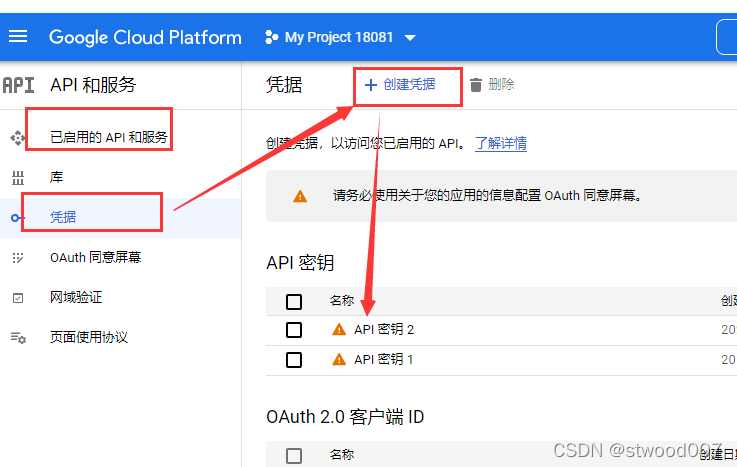Toggle select-all checkbox in OAuth 2.0 客户端 ID table
Viewport: 737px width, 467px height.
pyautogui.click(x=294, y=456)
